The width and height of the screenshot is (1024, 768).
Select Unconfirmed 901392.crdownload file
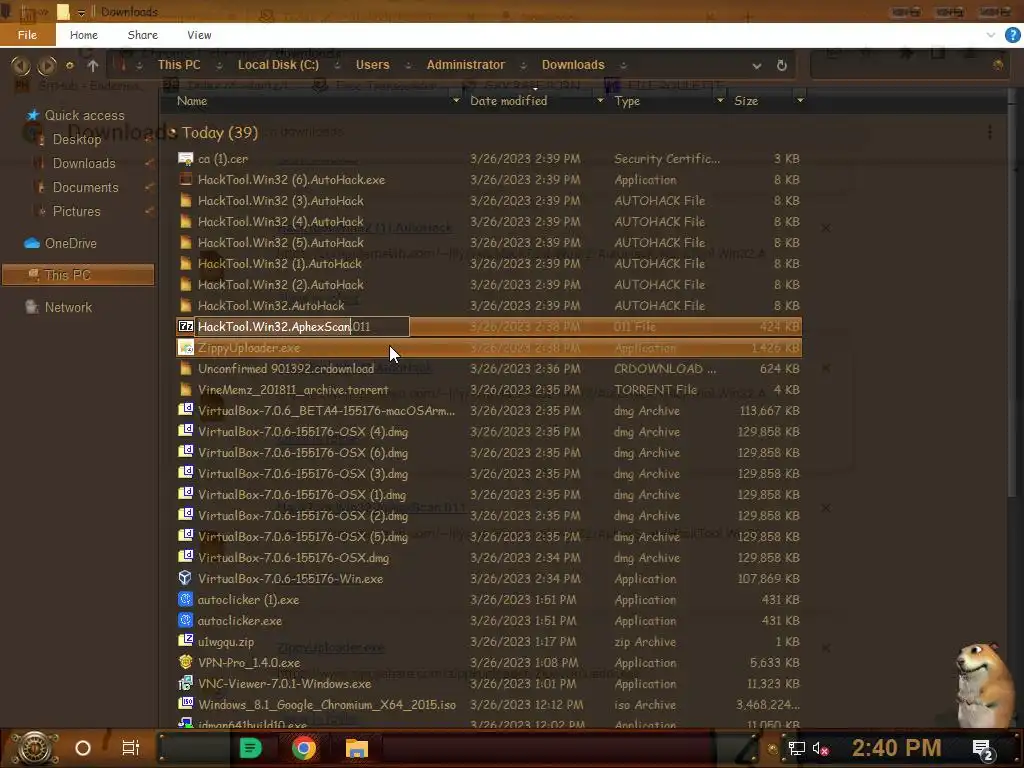286,369
